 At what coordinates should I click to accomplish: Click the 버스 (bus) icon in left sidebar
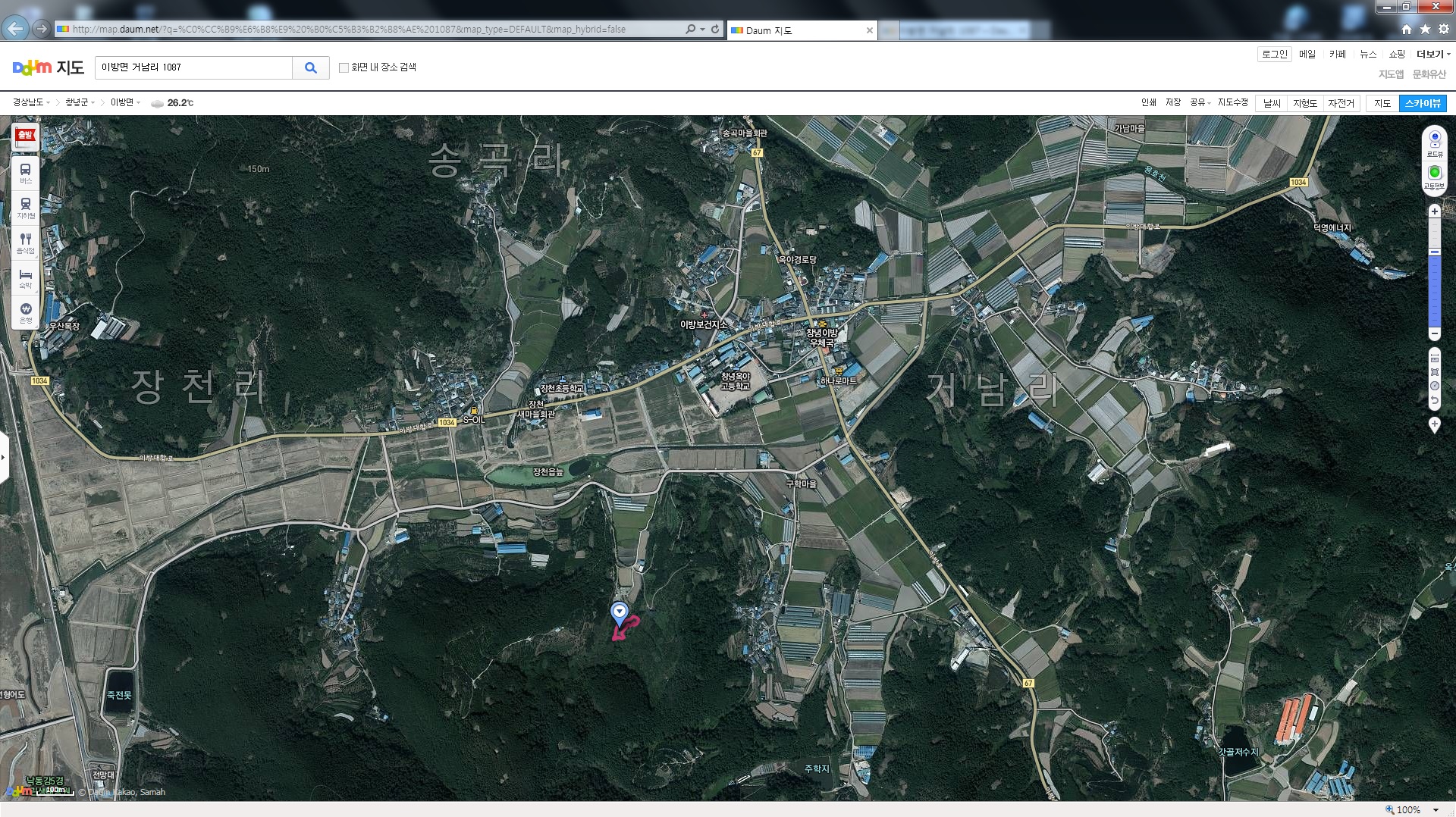(25, 172)
